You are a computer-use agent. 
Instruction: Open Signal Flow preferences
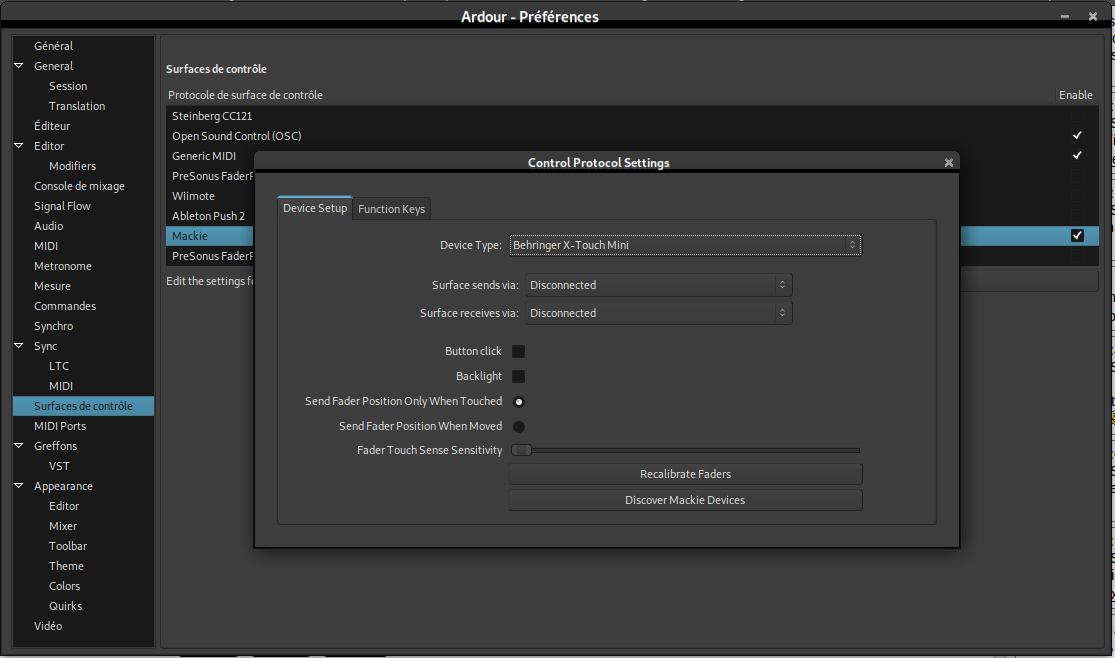[63, 206]
